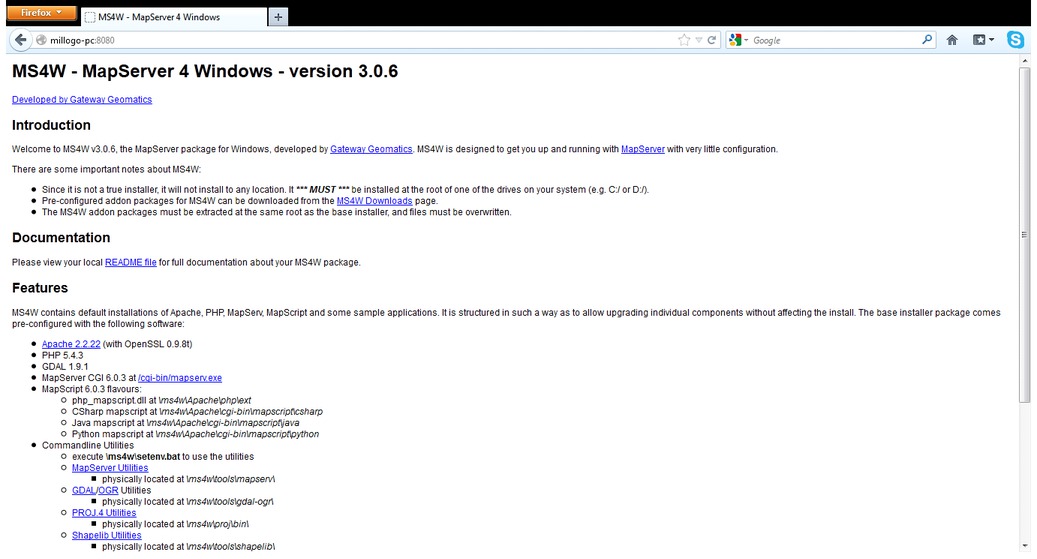Click the page title 'MS4W - MapServer 4 Windows - version 3.0.6'
Viewport: 1037px width, 559px height.
click(205, 71)
